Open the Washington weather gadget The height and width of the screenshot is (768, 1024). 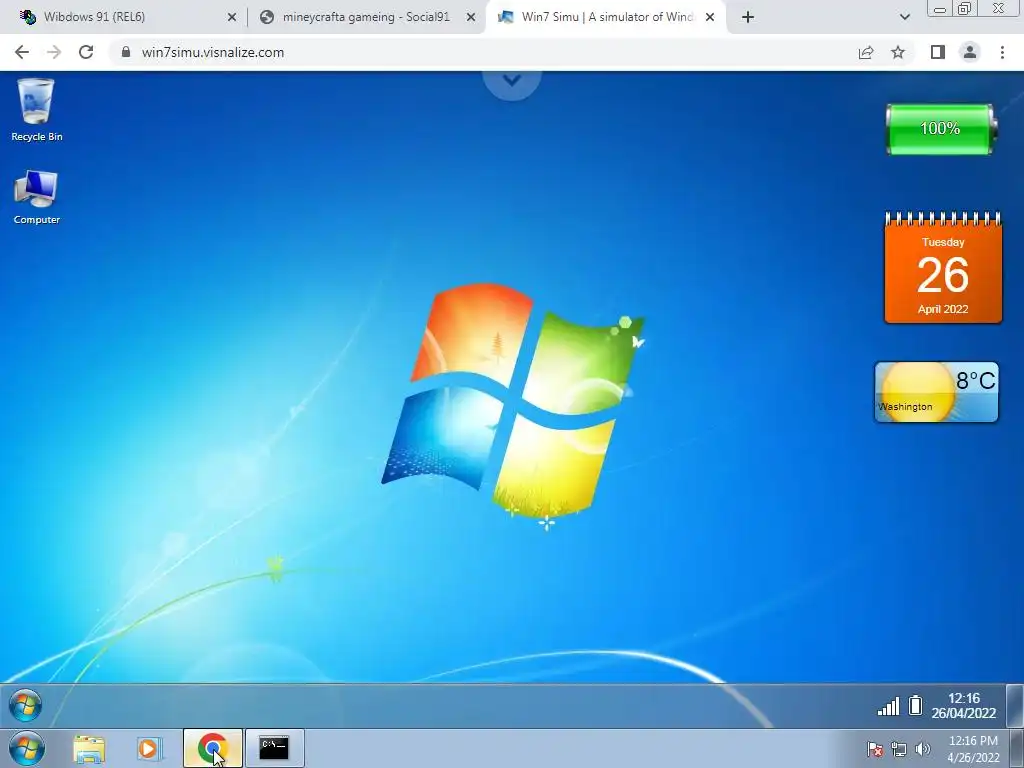[936, 392]
